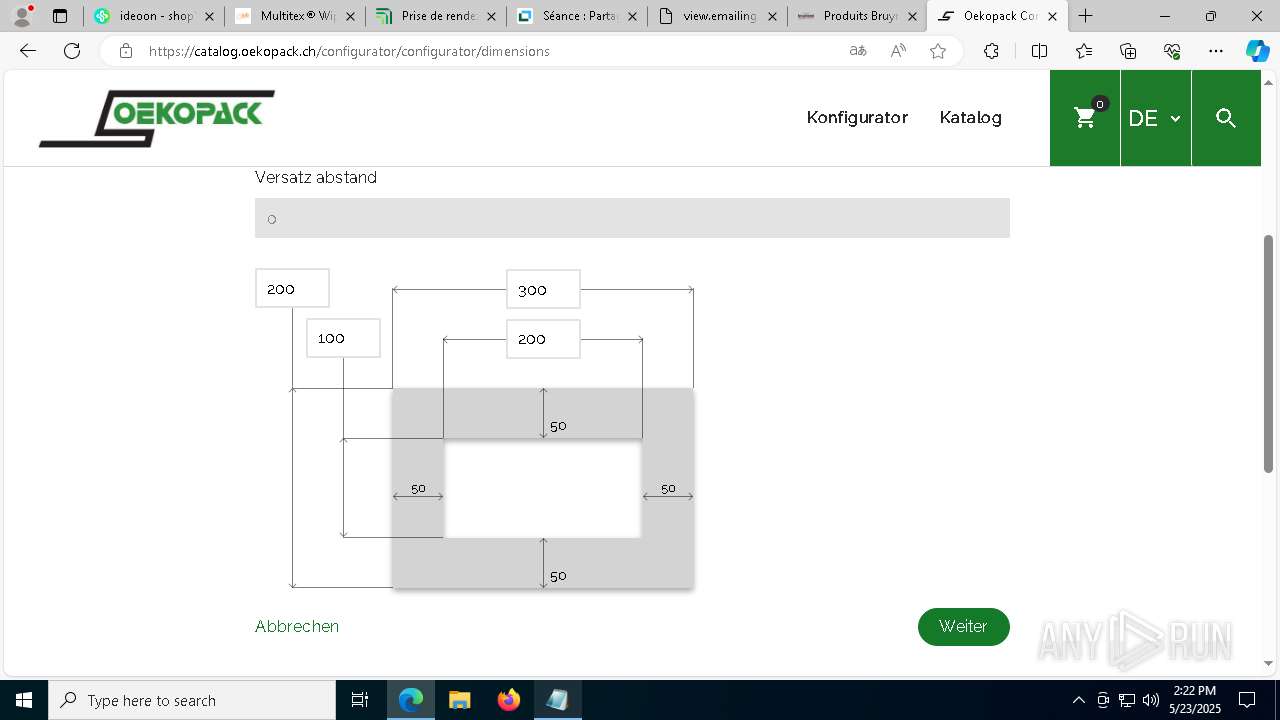Open browser extensions icon
Screen dimensions: 1280x720
pos(991,51)
